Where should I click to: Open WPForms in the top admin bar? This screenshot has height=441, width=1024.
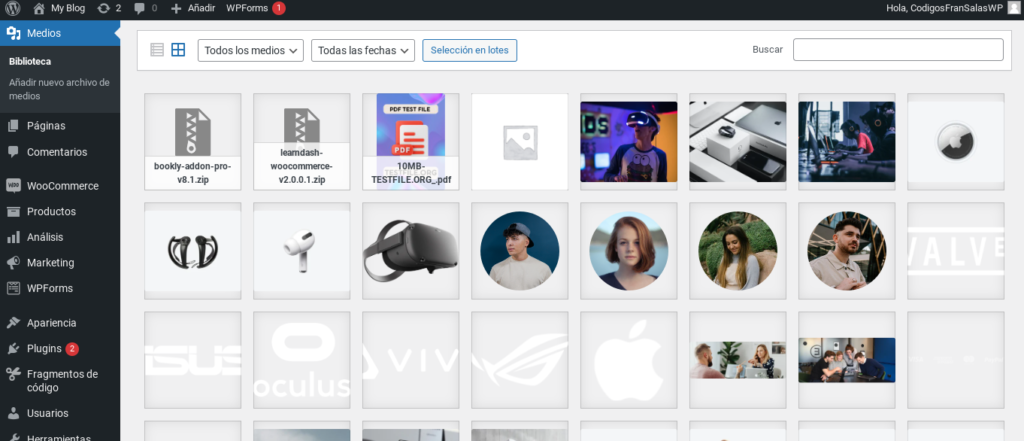[x=247, y=8]
